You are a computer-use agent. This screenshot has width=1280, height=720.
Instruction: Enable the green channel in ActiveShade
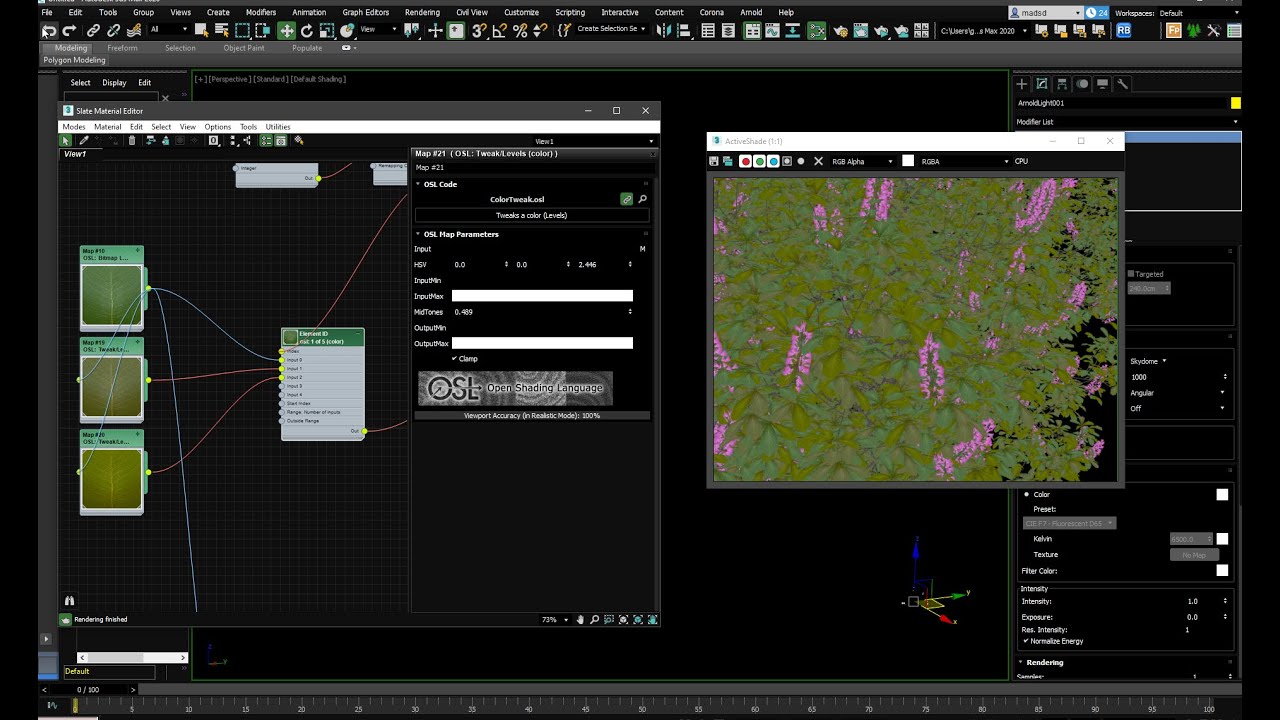point(759,161)
